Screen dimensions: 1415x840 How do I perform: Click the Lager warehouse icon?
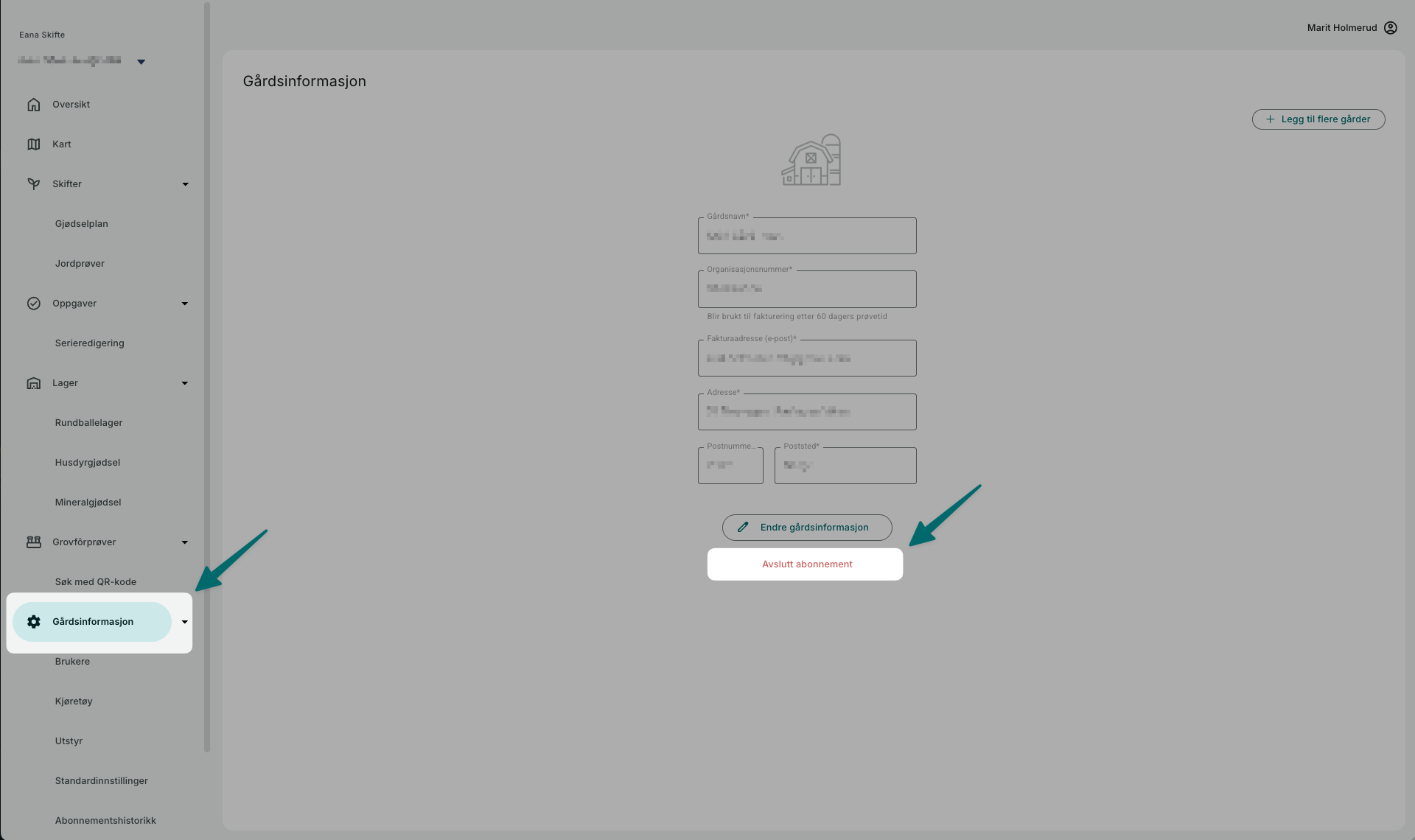pyautogui.click(x=34, y=383)
